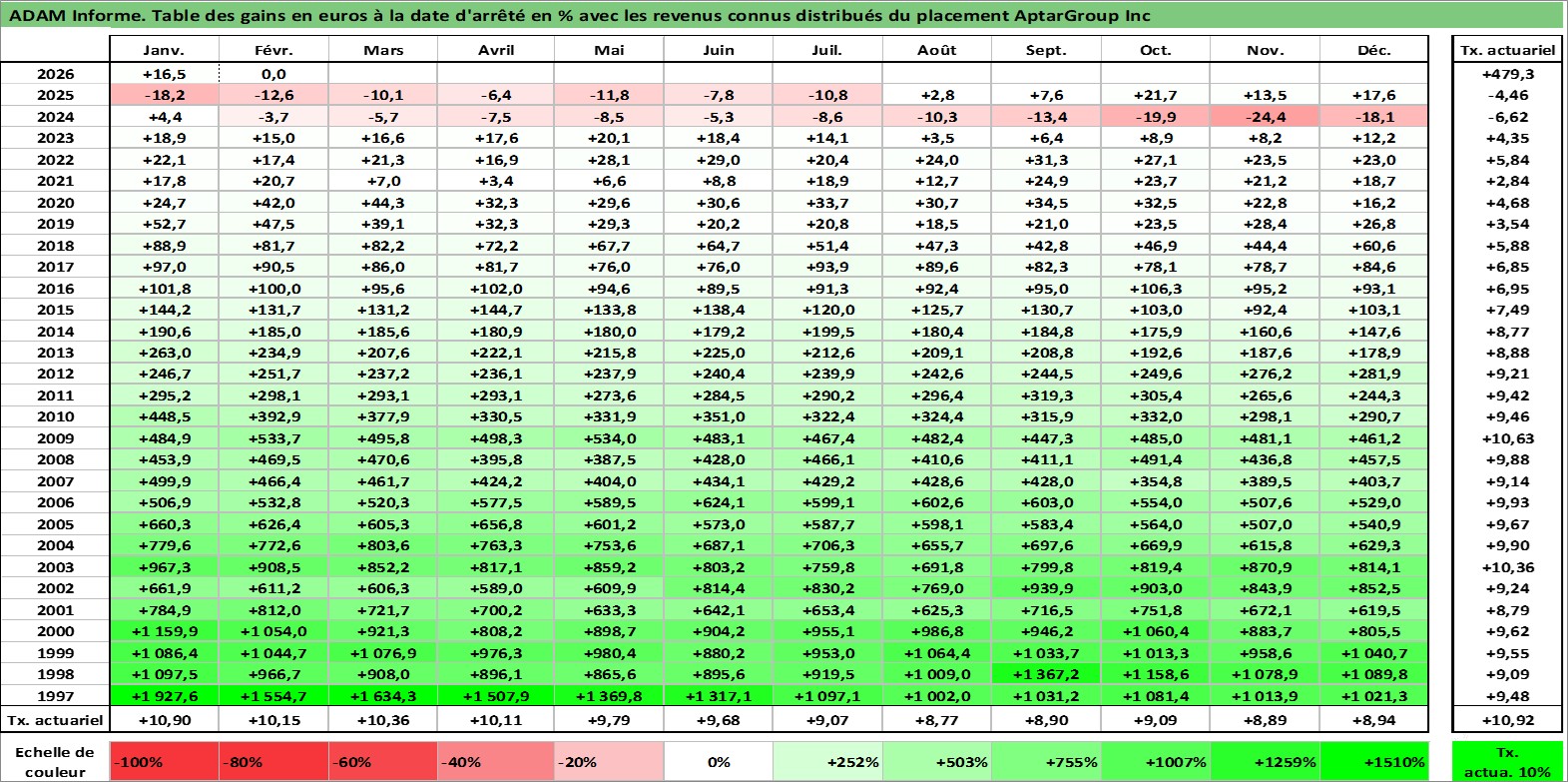Select cell '+21,7' in the 2025 row
This screenshot has width=1568, height=782.
1156,95
